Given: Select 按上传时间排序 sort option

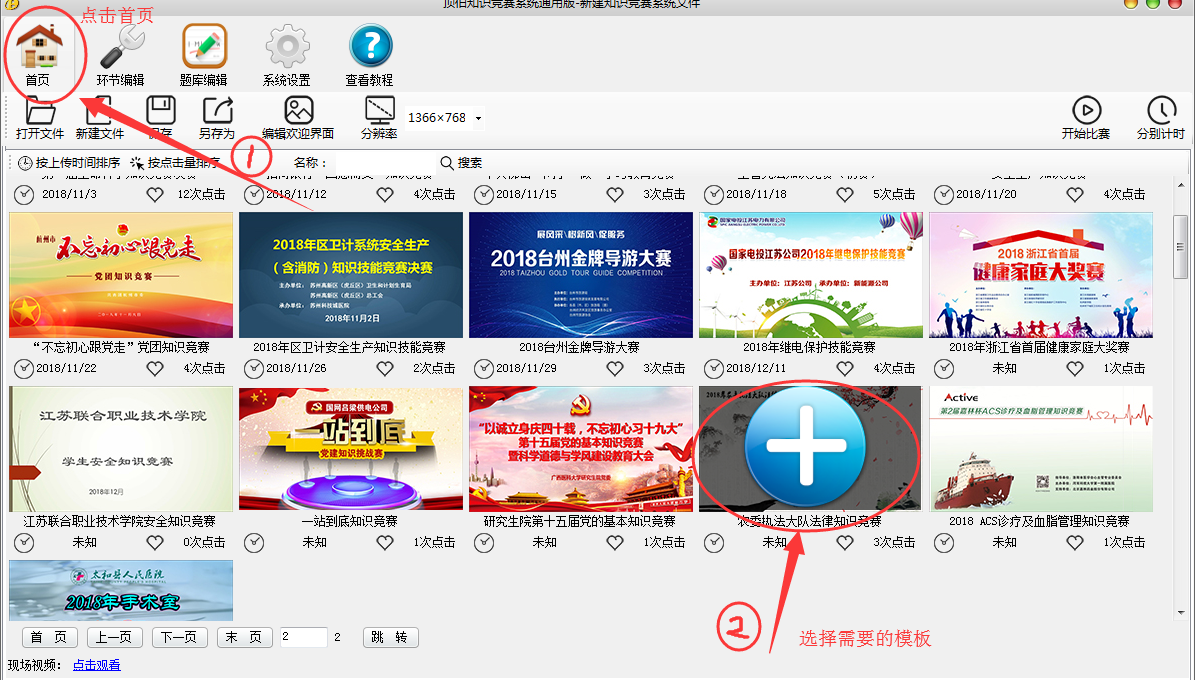Looking at the screenshot, I should point(69,162).
